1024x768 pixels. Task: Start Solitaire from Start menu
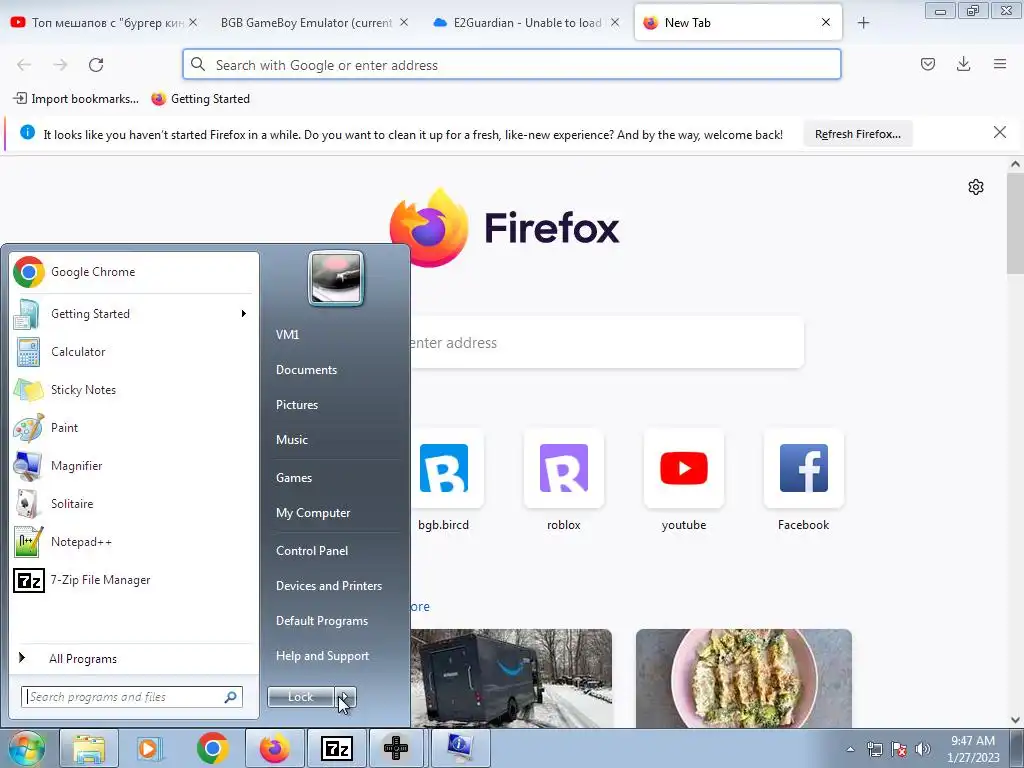(x=133, y=504)
